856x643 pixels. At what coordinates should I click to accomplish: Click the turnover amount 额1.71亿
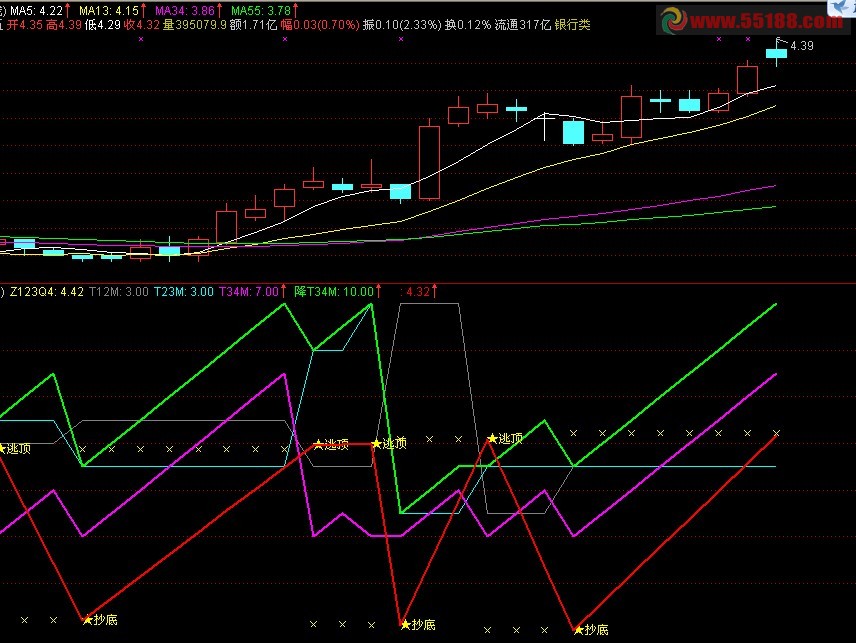pos(253,25)
